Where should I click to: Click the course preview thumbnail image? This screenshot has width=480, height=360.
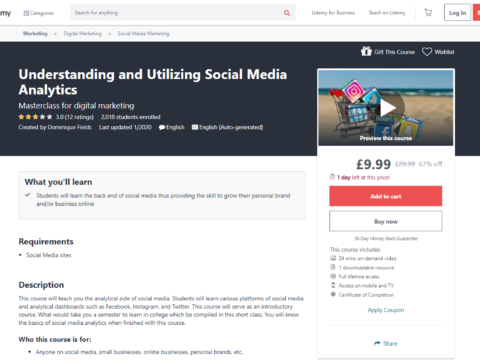coord(386,107)
